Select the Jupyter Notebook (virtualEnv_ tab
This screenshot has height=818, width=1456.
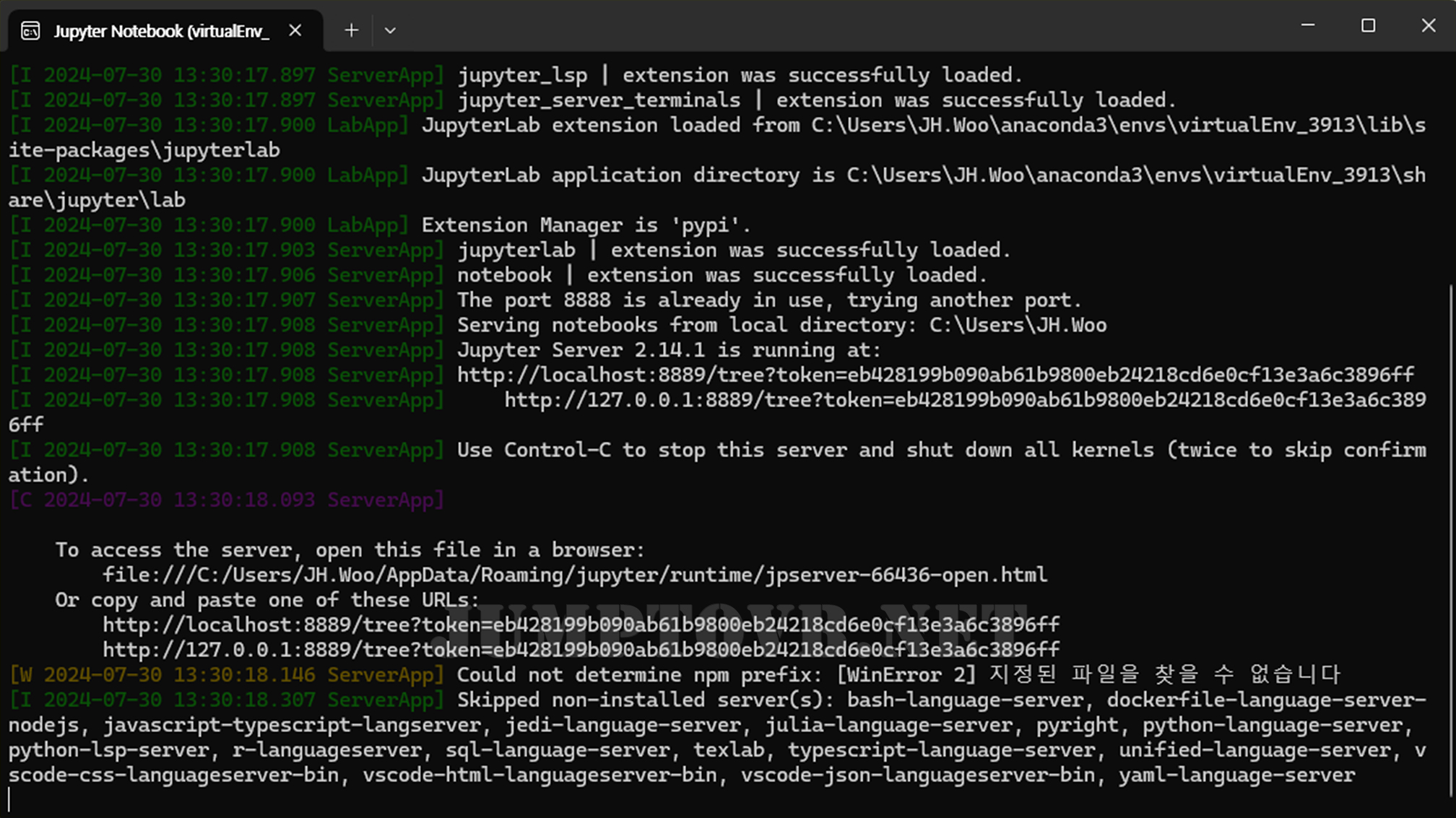coord(160,30)
